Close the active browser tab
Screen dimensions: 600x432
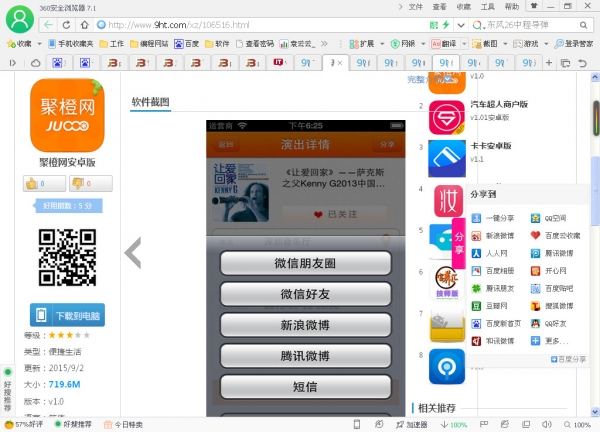tap(340, 63)
